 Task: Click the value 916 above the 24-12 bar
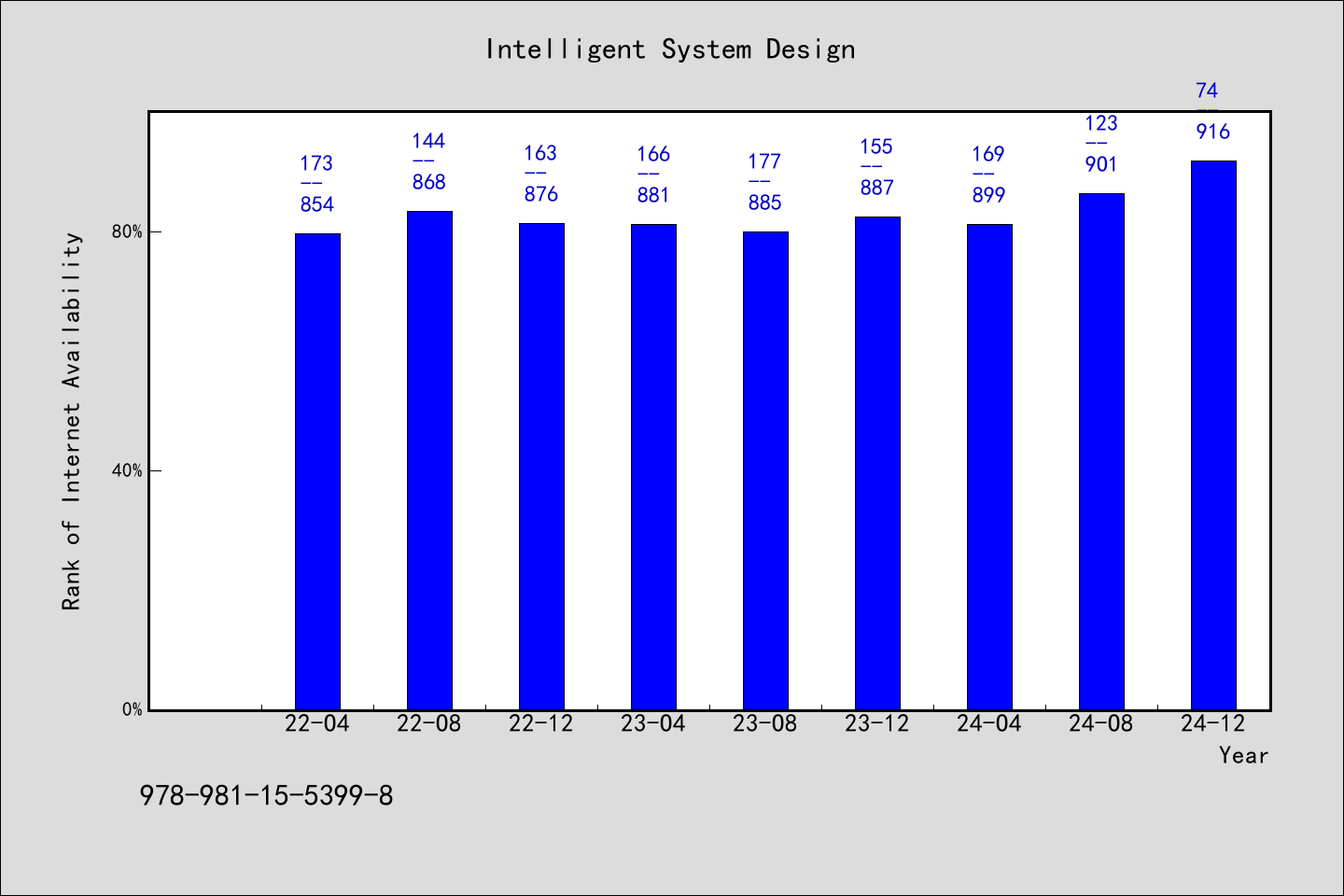pos(1213,132)
